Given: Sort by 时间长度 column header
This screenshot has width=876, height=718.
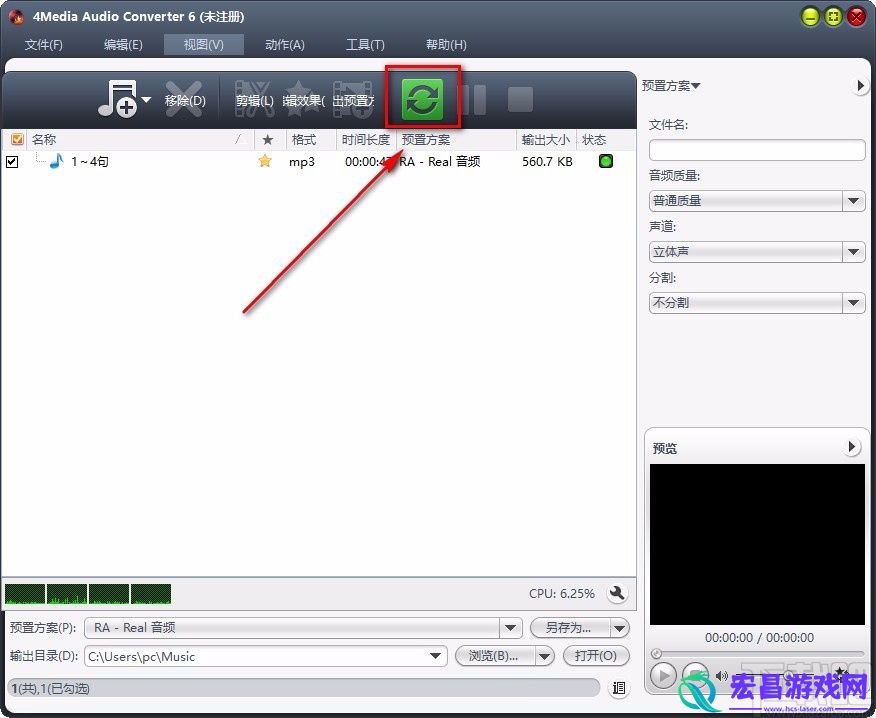Looking at the screenshot, I should pyautogui.click(x=365, y=139).
